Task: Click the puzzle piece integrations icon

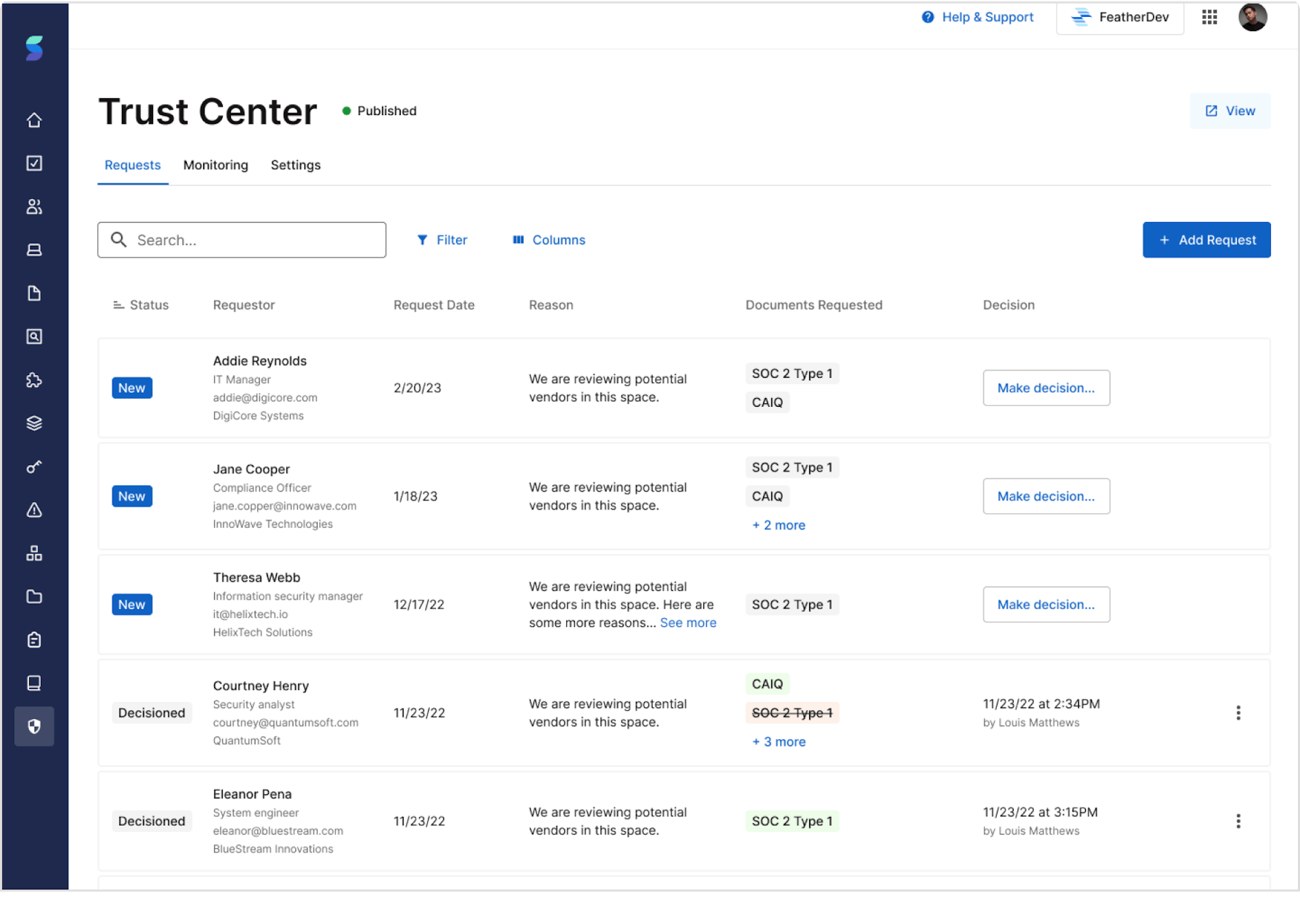Action: click(34, 380)
